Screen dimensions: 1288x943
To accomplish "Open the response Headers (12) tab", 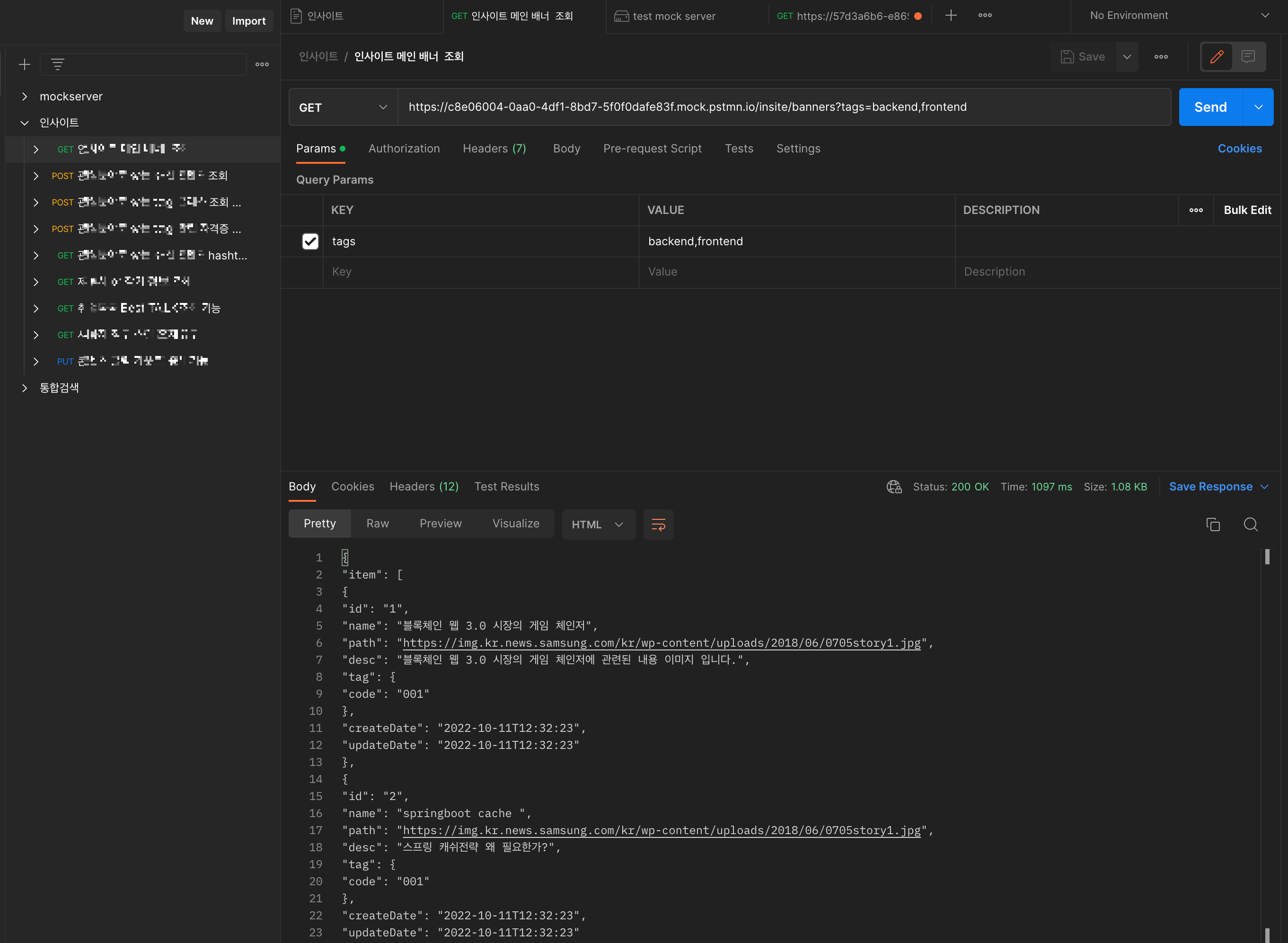I will (424, 486).
